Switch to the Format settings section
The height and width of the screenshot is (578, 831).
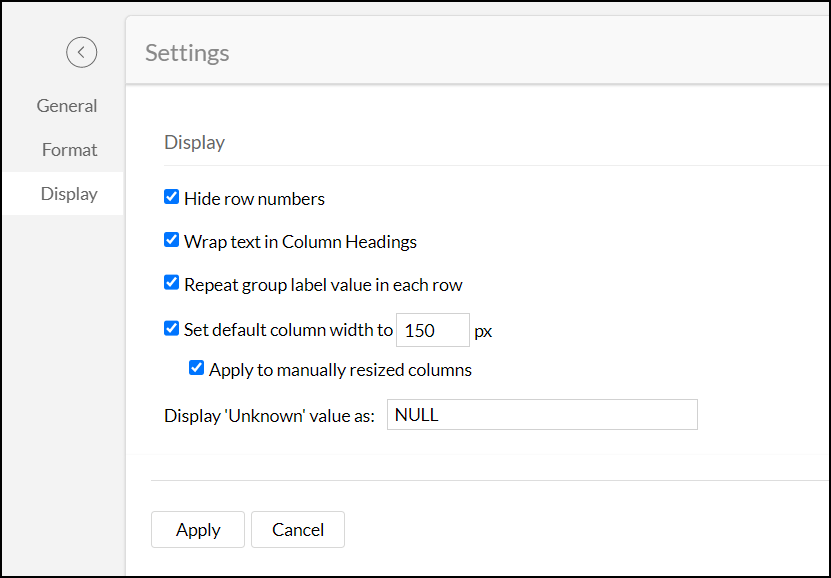point(69,149)
